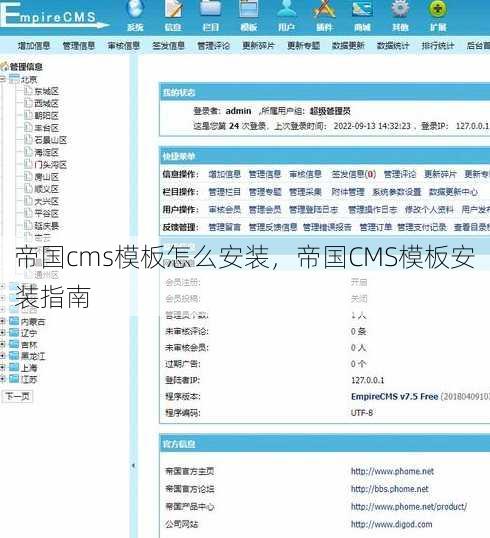Viewport: 490px width, 538px height.
Task: Click the folder icon next to 江苏
Action: [14, 379]
